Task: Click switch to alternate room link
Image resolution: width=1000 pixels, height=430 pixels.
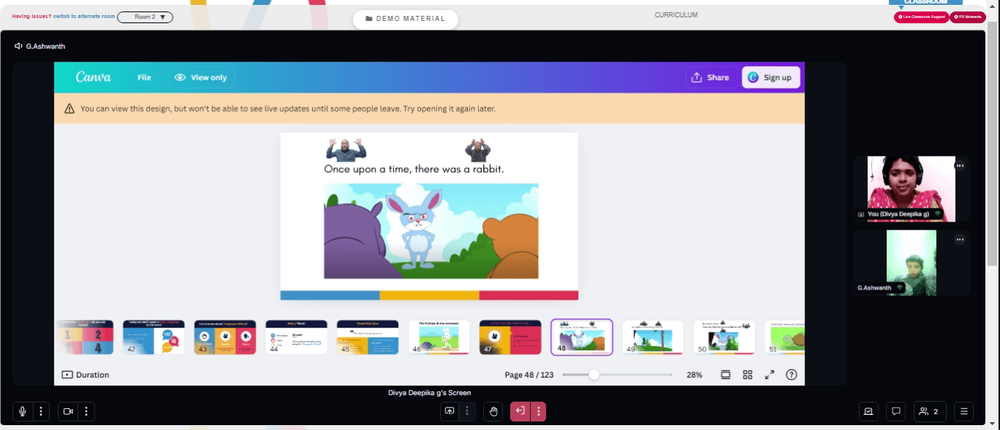Action: (84, 17)
